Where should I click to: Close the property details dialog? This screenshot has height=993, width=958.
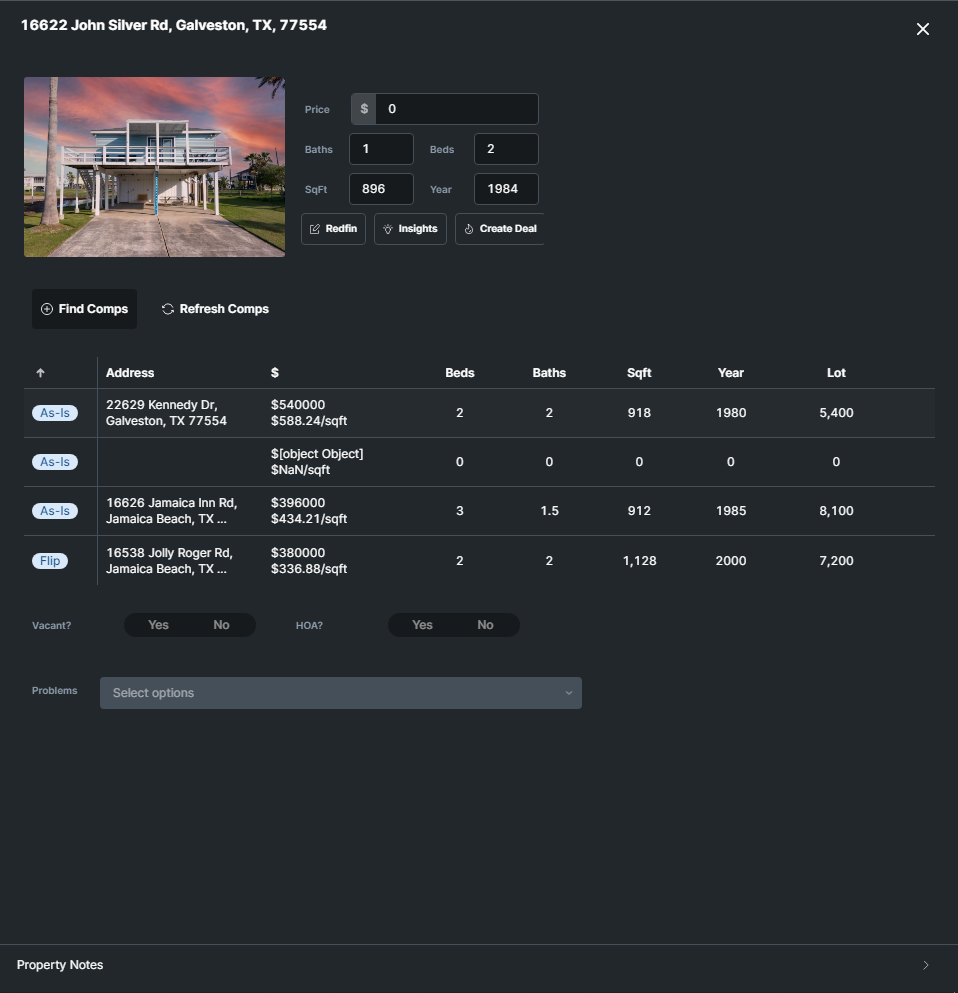click(922, 29)
